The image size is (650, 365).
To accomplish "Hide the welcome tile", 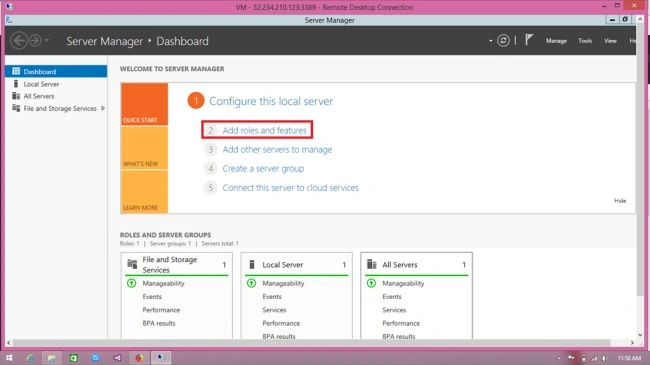I will point(620,201).
